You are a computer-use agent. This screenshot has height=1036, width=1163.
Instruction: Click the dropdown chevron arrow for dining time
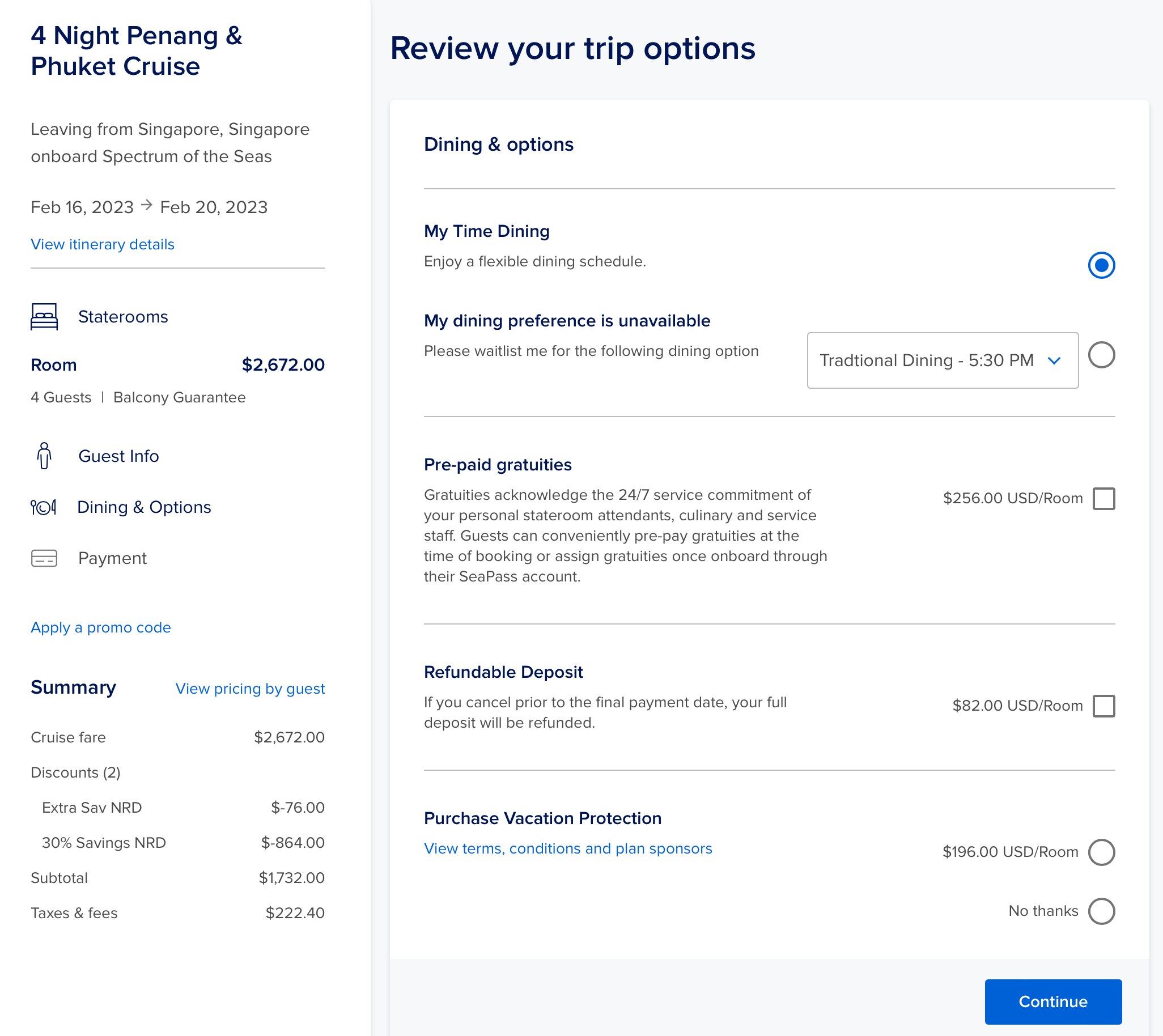pos(1054,361)
